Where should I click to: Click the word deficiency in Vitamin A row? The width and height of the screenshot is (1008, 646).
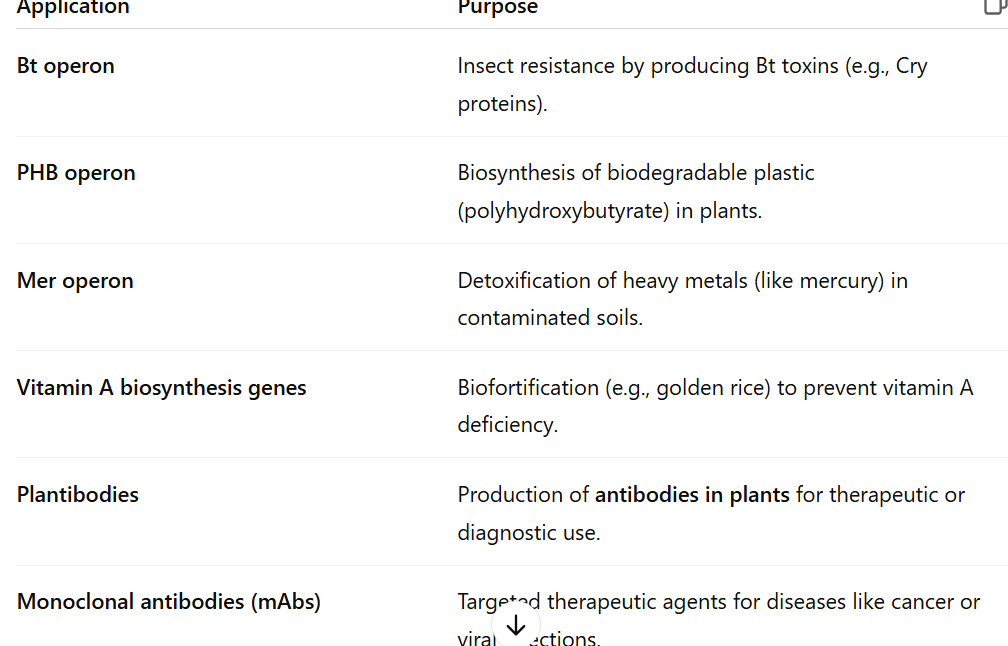[508, 425]
